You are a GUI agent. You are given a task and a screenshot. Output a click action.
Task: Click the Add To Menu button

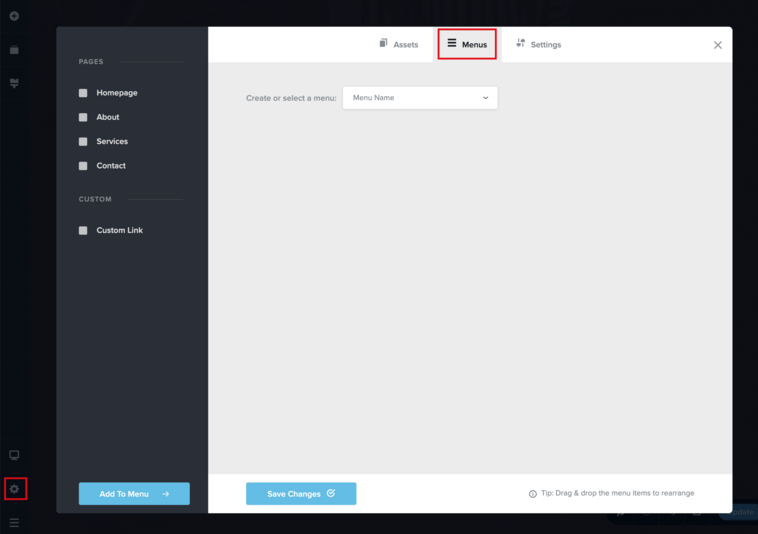coord(134,493)
